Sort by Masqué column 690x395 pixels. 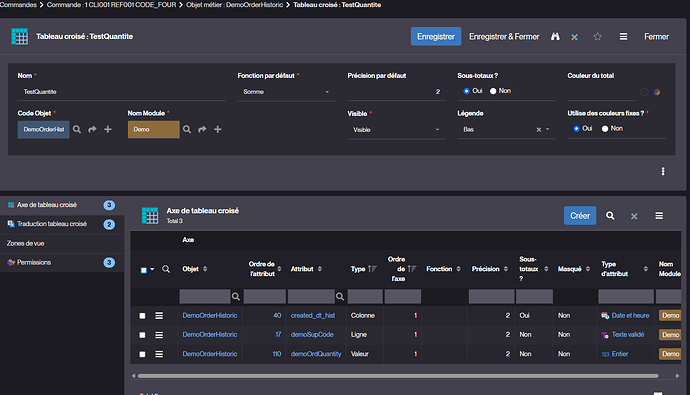588,269
